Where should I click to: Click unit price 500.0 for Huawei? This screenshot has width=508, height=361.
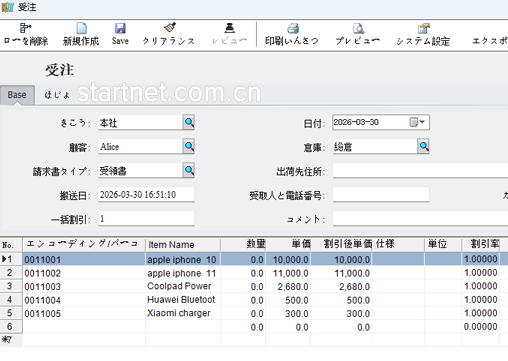point(288,300)
